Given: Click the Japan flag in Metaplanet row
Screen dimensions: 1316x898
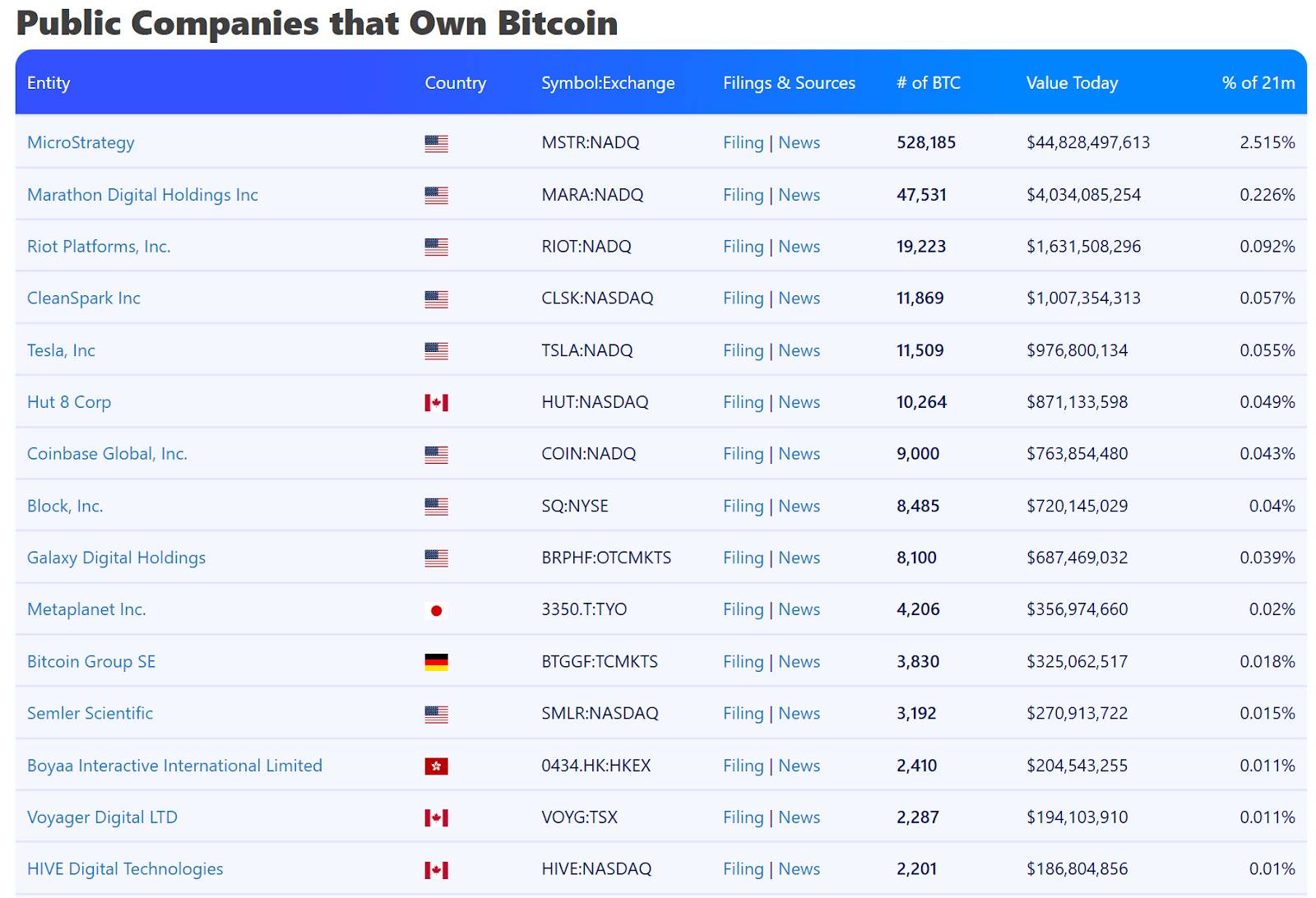Looking at the screenshot, I should click(x=436, y=610).
